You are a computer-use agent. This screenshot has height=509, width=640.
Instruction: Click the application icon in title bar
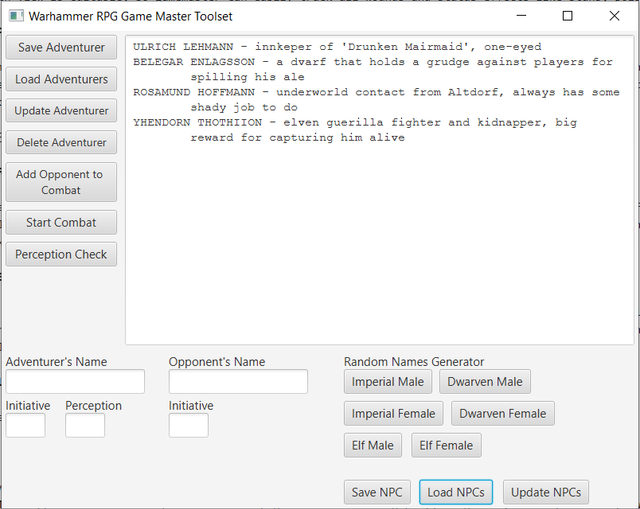[16, 16]
